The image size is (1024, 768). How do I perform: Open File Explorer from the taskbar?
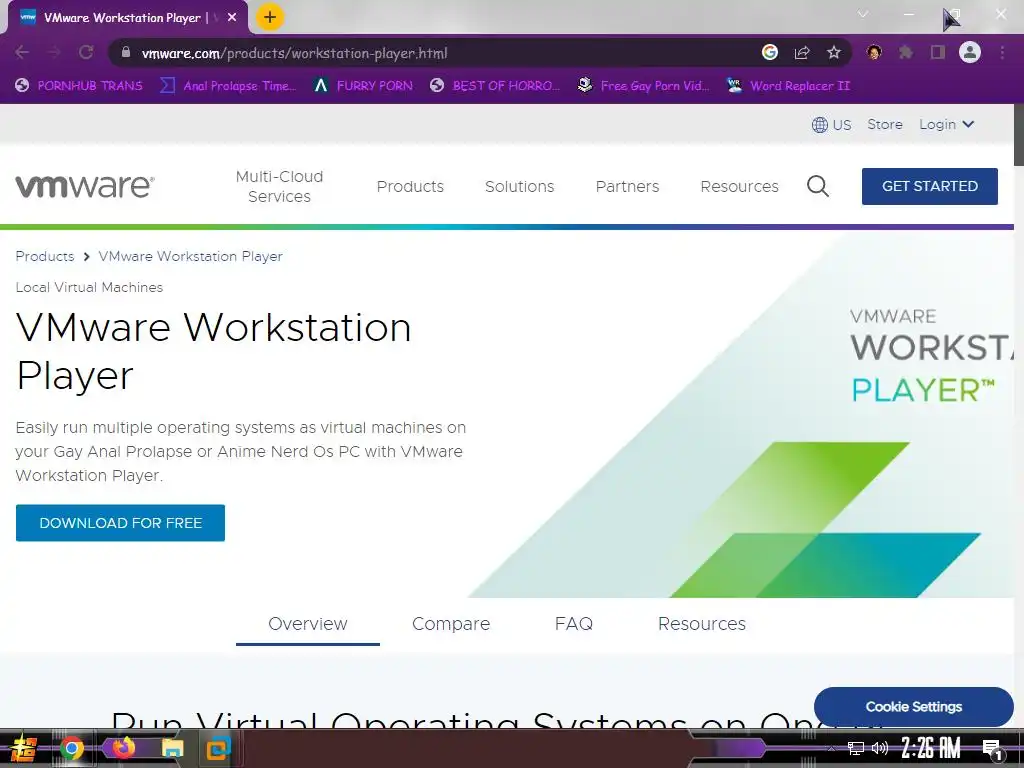pyautogui.click(x=173, y=748)
